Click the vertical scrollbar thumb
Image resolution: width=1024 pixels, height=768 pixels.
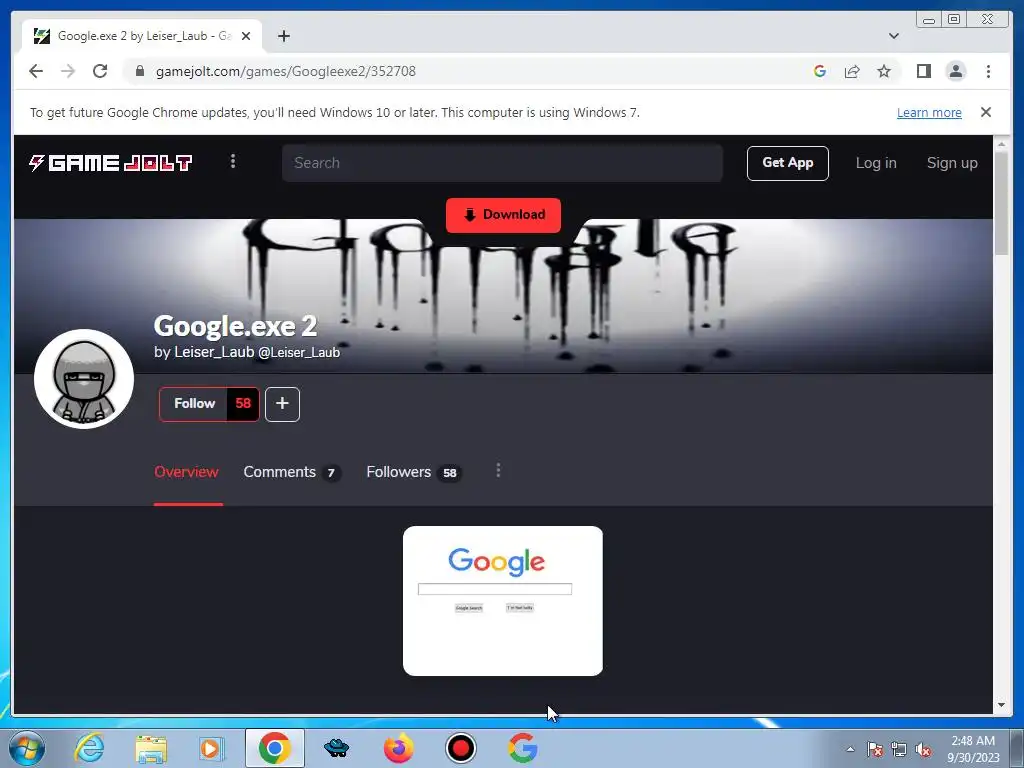click(x=1001, y=202)
